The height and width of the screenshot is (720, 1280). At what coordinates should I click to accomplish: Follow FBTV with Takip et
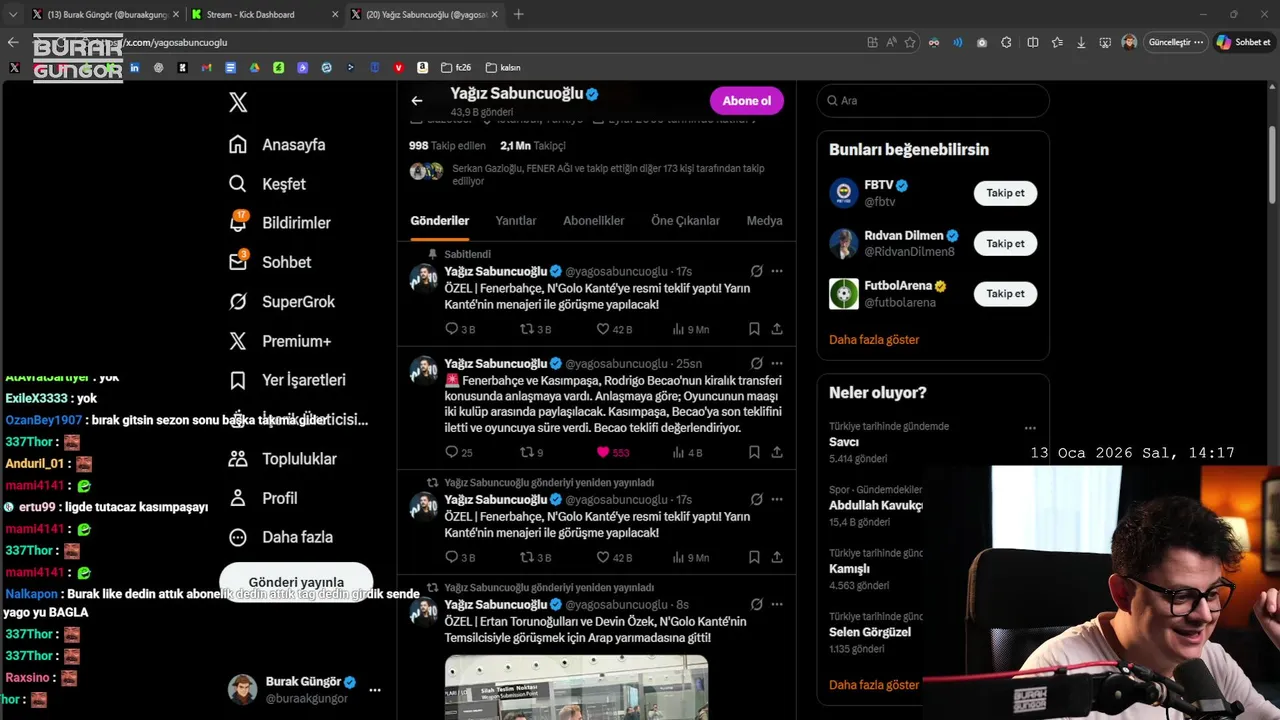point(1005,193)
